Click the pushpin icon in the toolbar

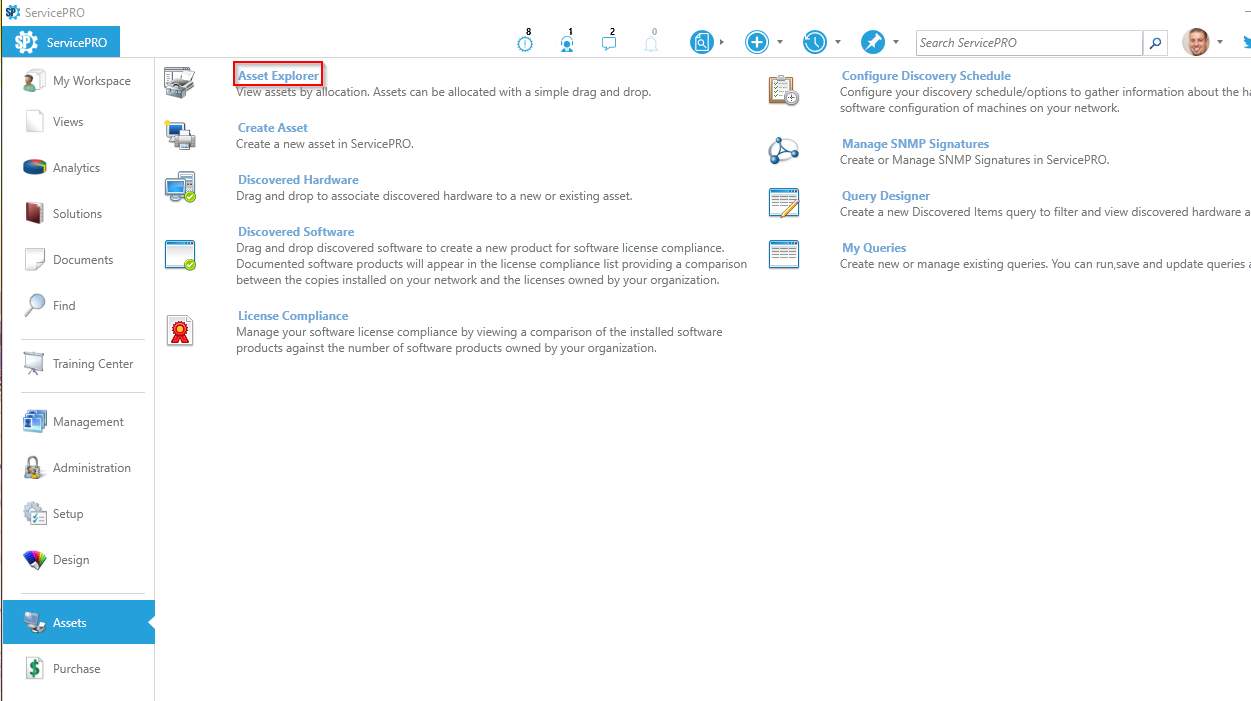coord(871,41)
